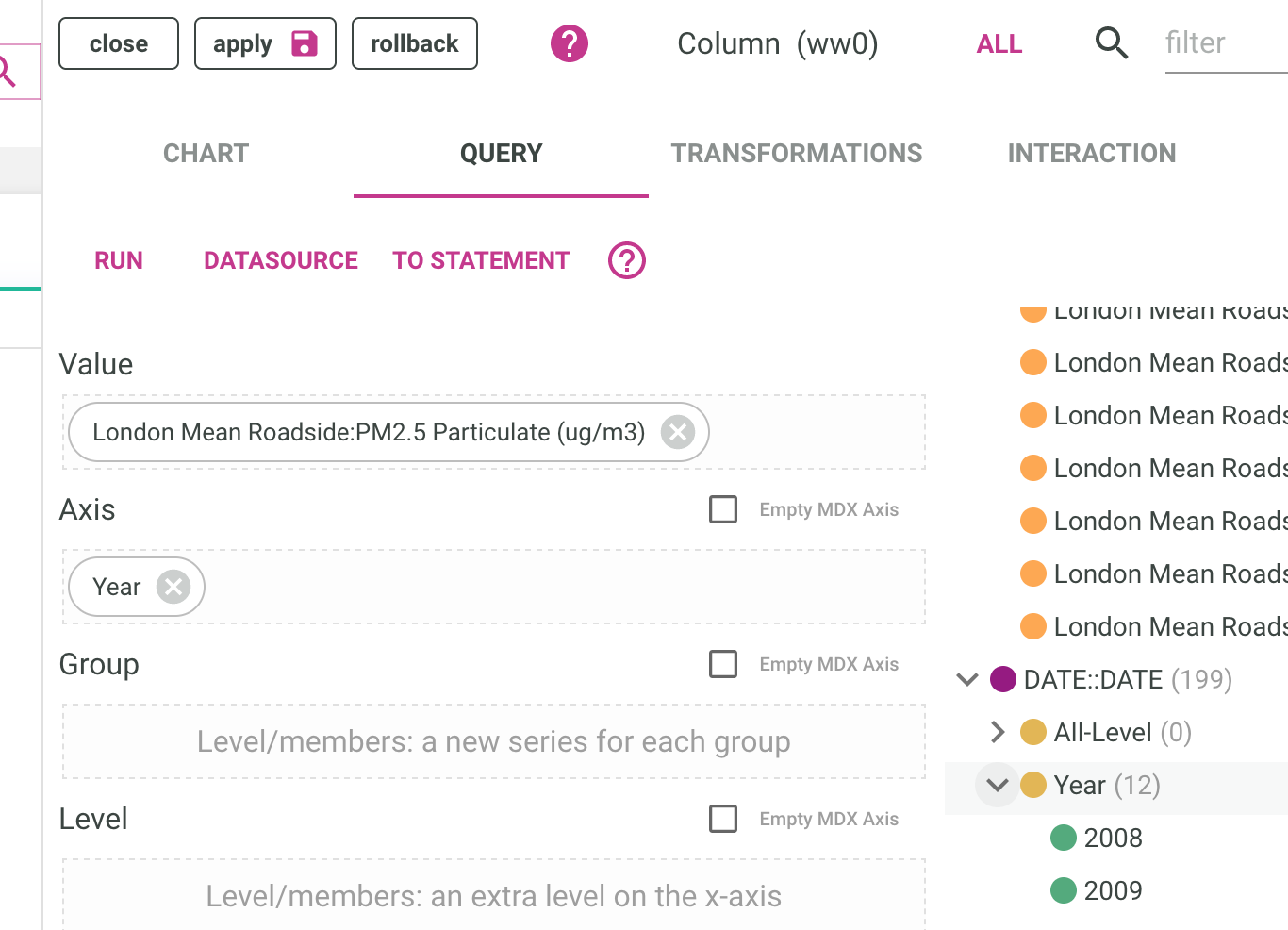Viewport: 1288px width, 930px height.
Task: Click the help circle next to TO STATEMENT
Action: click(627, 259)
